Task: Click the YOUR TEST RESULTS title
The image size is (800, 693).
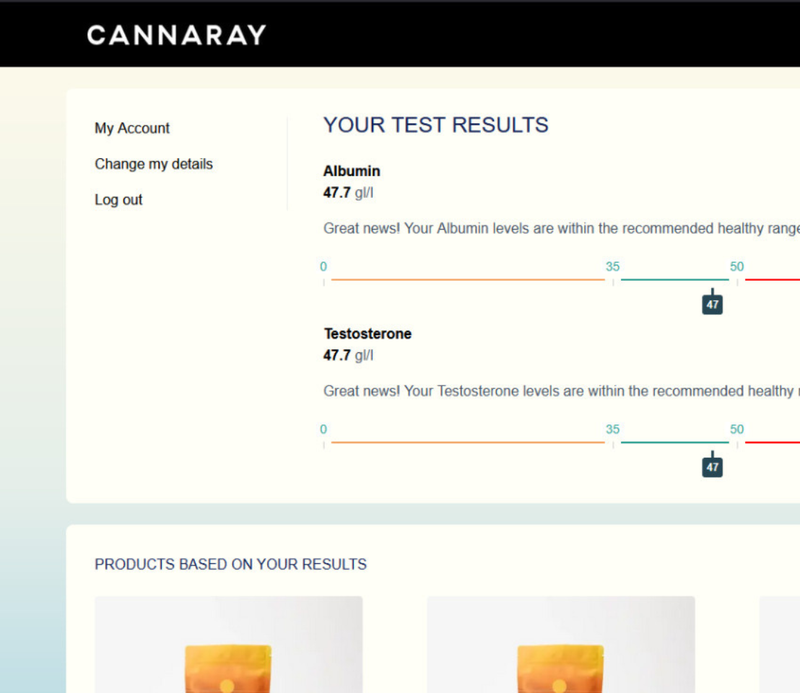Action: [435, 125]
